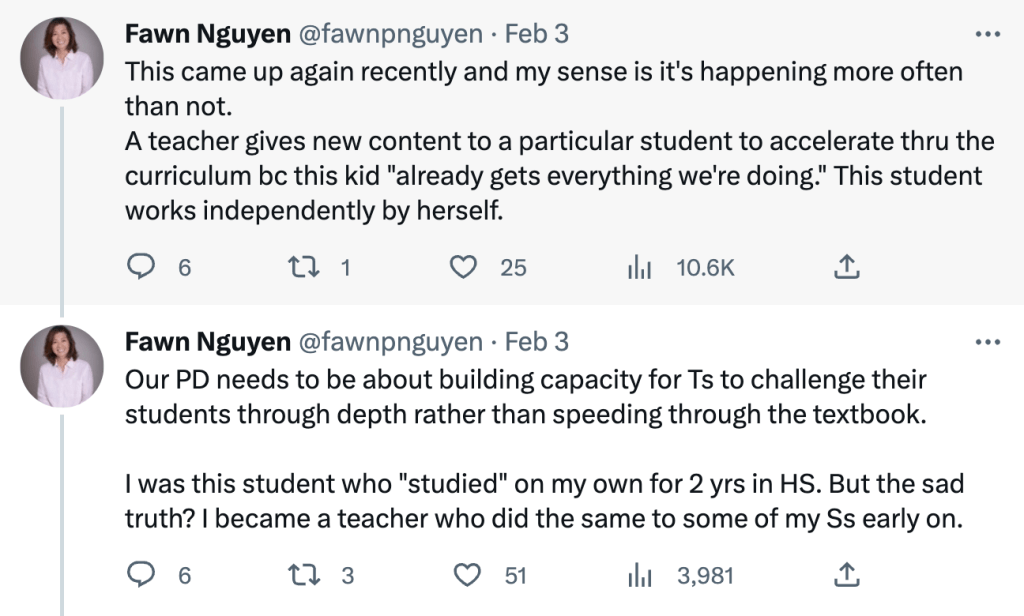Click the profile photo on the first tweet
1024x616 pixels.
tap(63, 58)
